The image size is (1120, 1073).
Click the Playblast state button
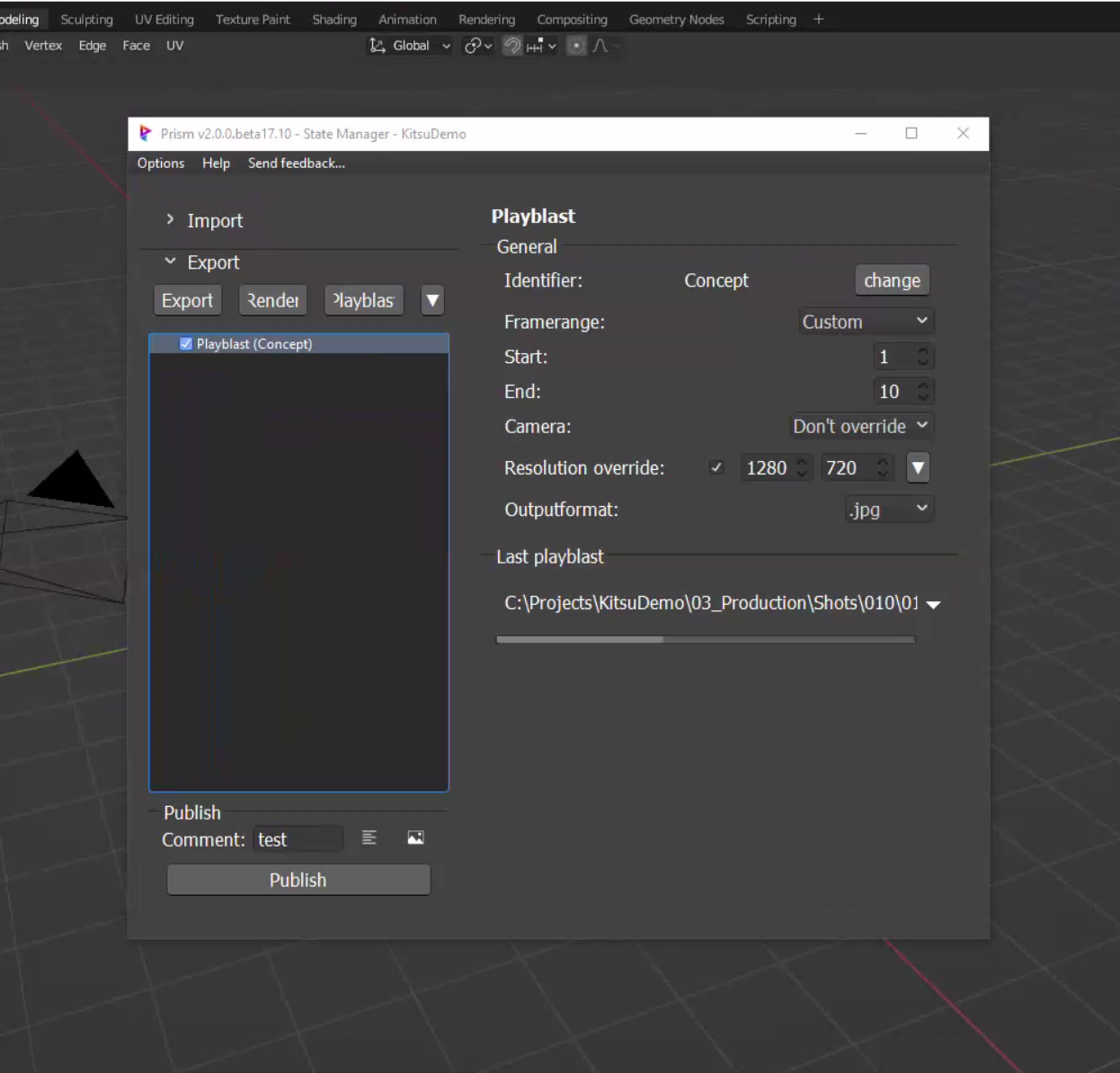tap(364, 300)
